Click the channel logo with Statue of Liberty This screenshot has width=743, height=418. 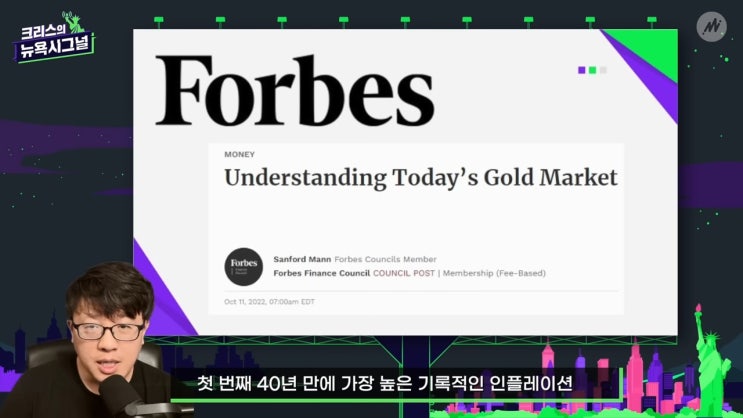(x=54, y=38)
